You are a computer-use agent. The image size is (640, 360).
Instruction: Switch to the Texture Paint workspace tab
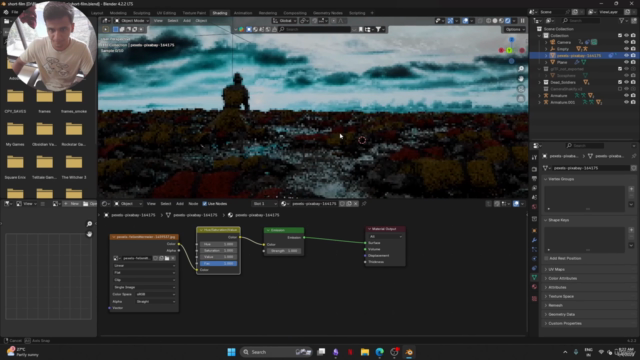(194, 13)
